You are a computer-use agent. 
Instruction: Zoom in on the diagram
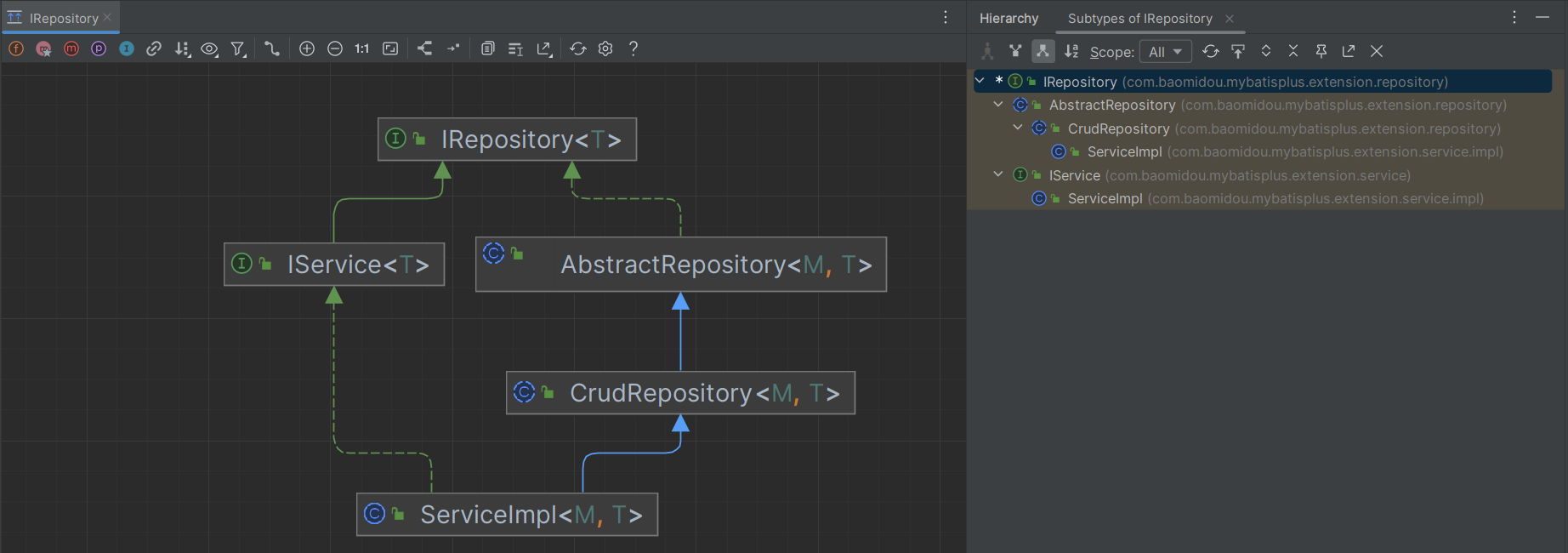(307, 48)
